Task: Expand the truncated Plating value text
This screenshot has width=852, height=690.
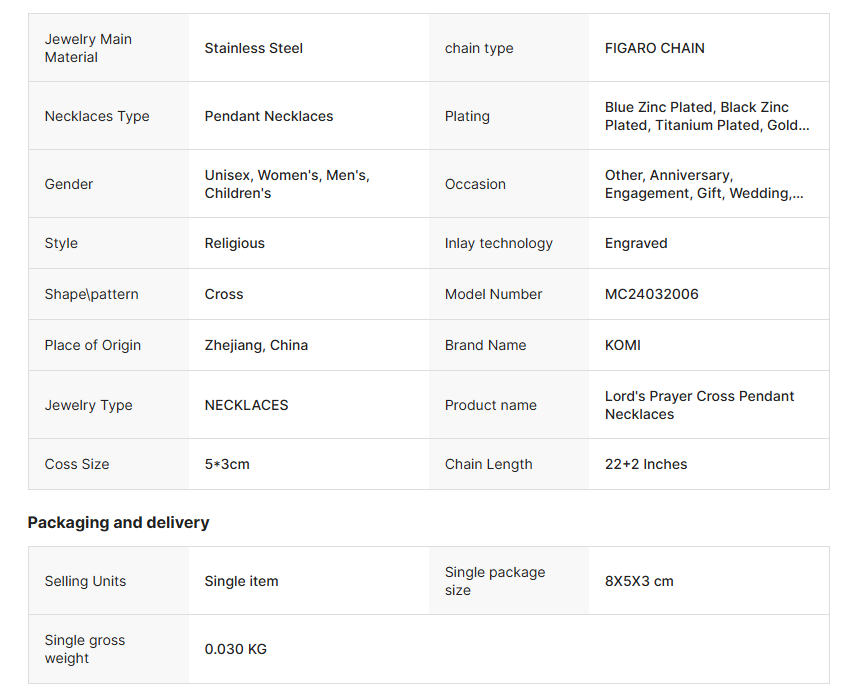Action: point(706,116)
